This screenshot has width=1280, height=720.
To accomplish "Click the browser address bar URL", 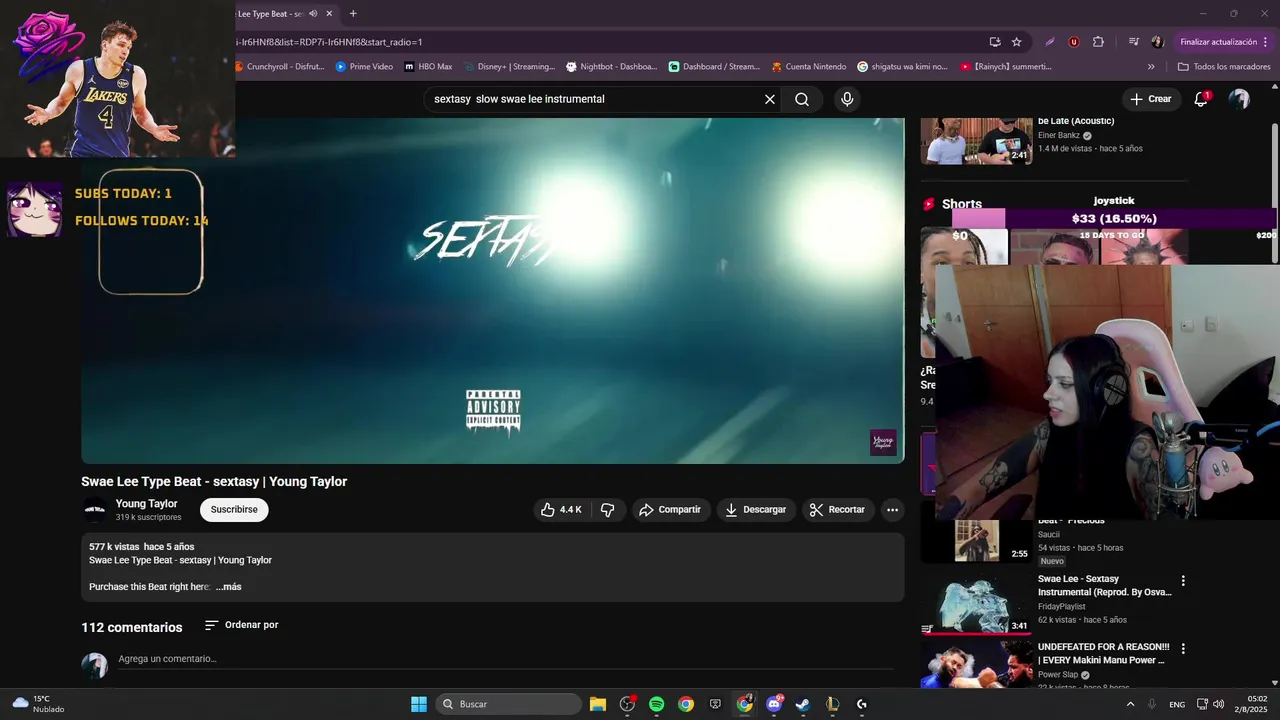I will pos(600,42).
